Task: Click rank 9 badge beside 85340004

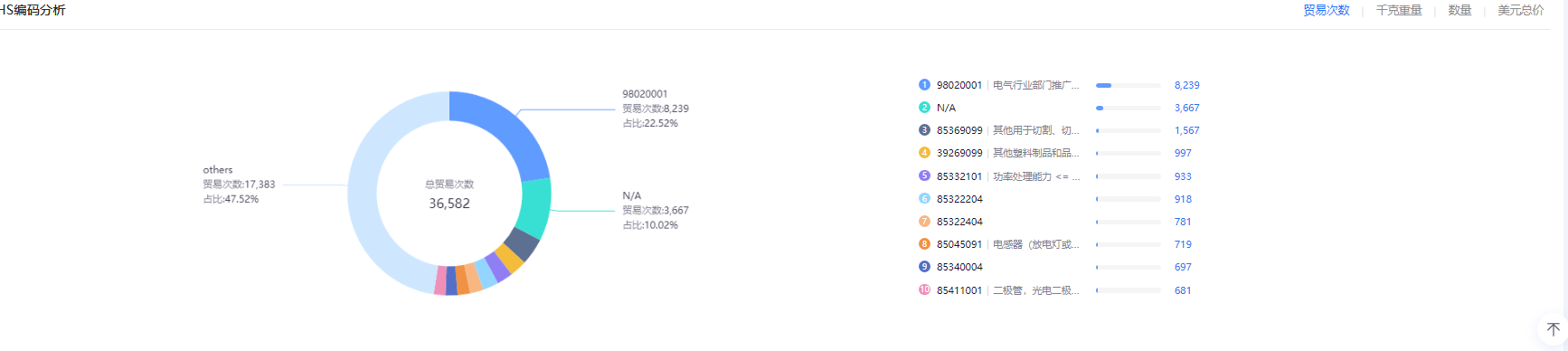Action: click(924, 267)
